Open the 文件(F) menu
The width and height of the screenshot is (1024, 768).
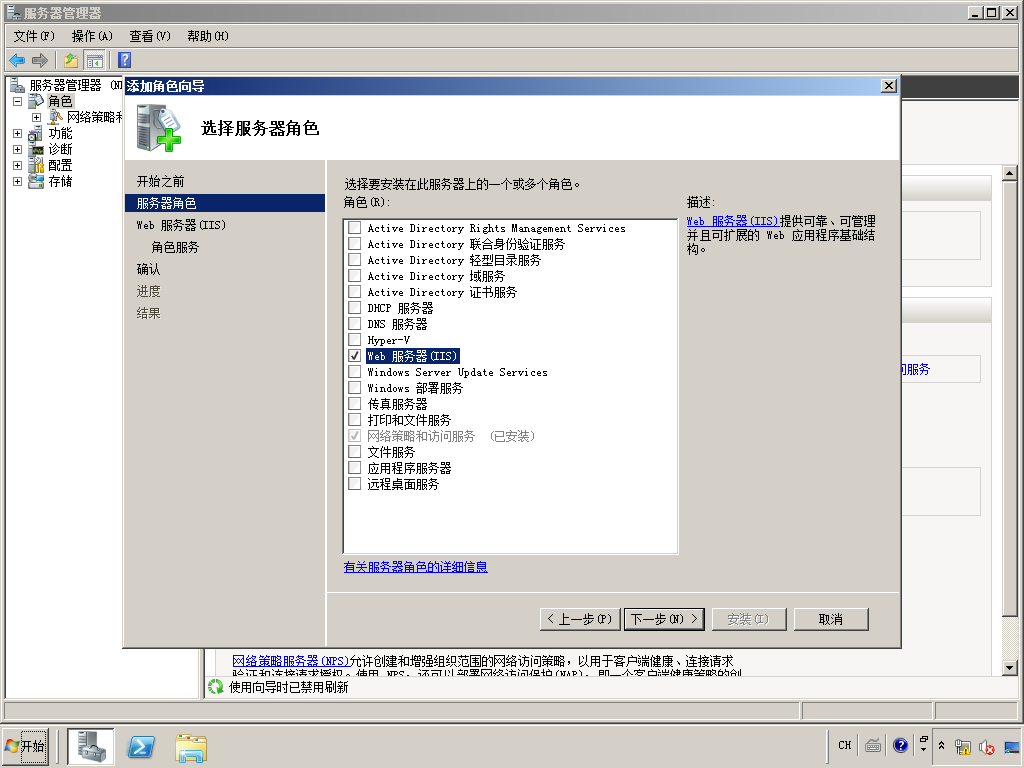[x=34, y=36]
